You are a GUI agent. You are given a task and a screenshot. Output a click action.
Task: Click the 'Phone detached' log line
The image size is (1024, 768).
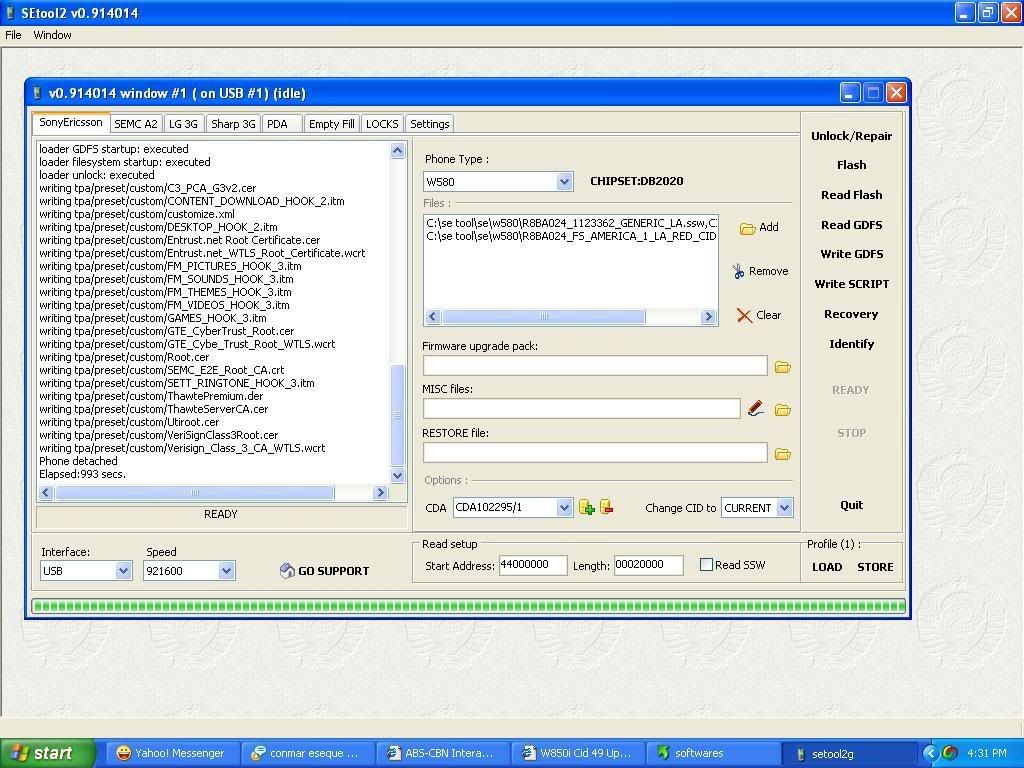(x=78, y=461)
